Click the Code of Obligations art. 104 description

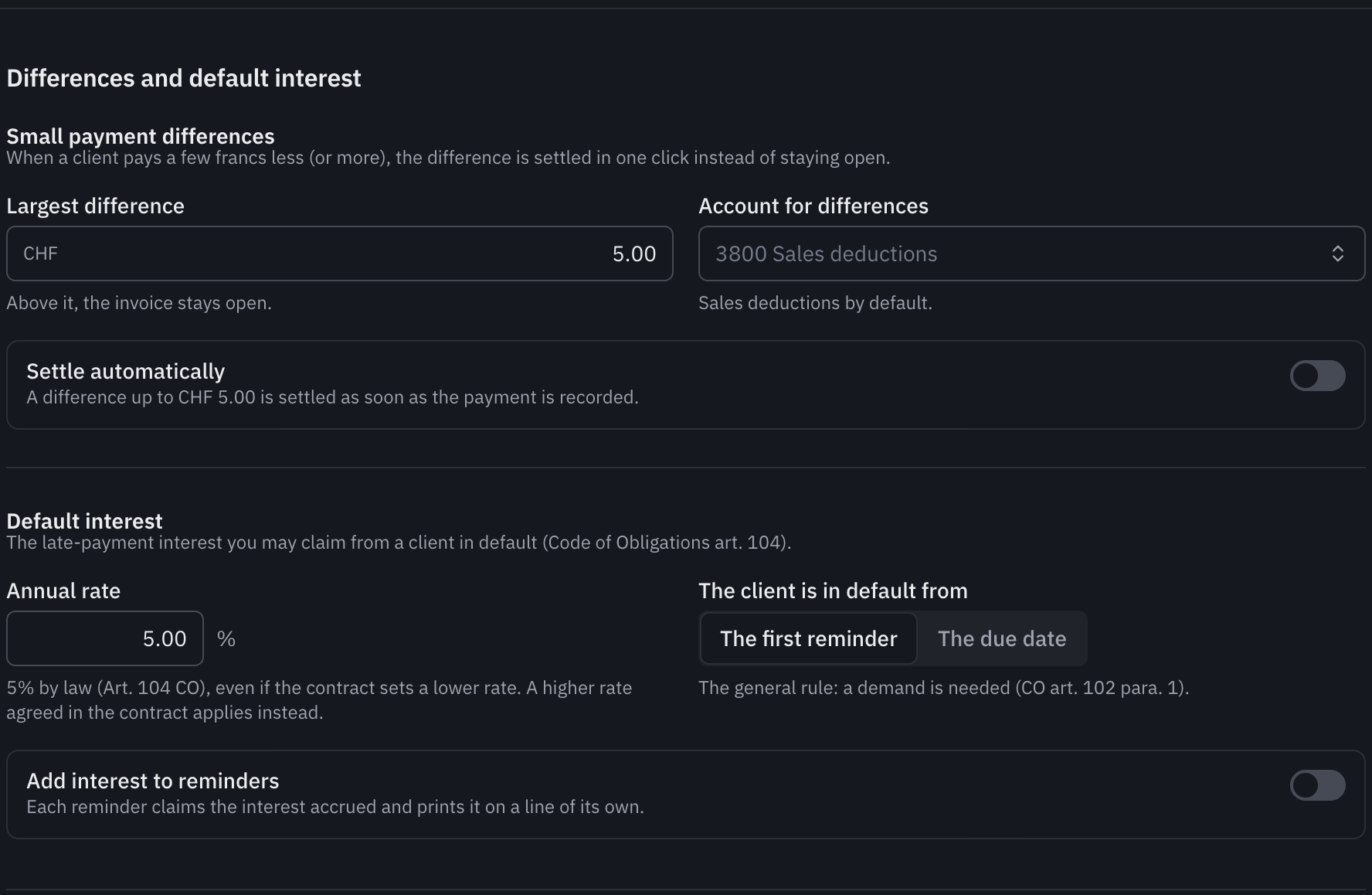(399, 543)
